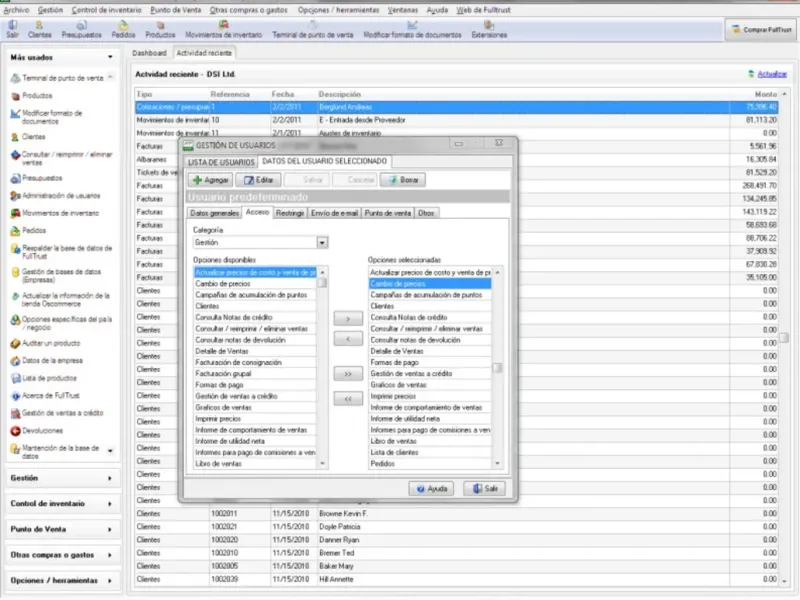The width and height of the screenshot is (800, 600).
Task: Open Gestión de ventas a crédito in sidebar
Action: click(x=57, y=413)
